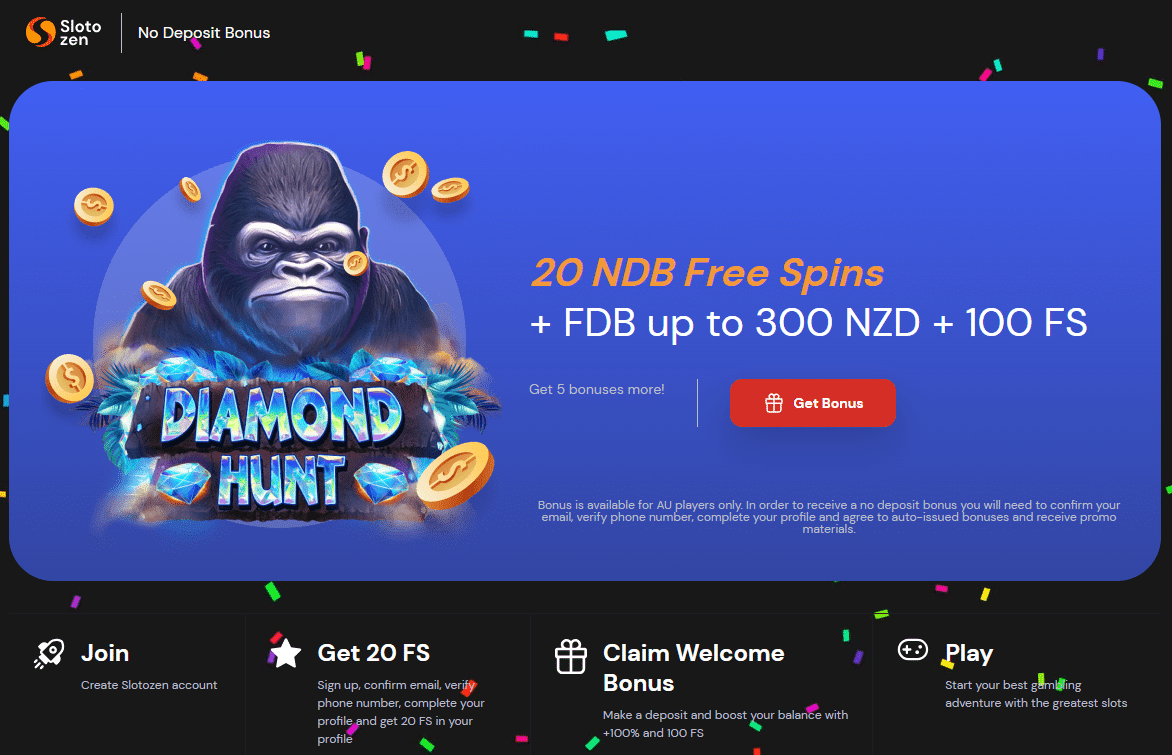Click the rocket icon beside Join
Screen dimensions: 1172x755
pyautogui.click(x=49, y=654)
